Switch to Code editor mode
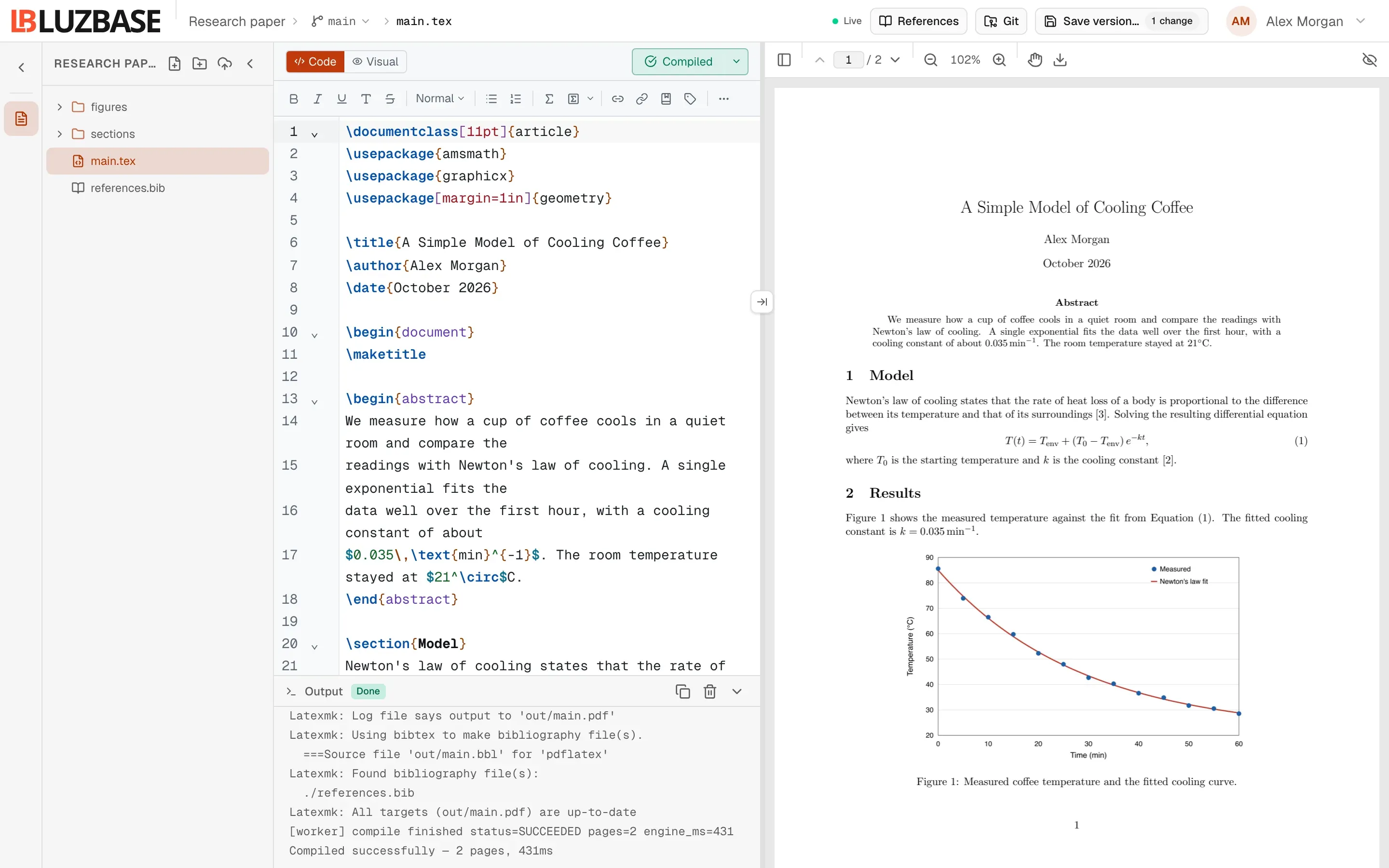The height and width of the screenshot is (868, 1389). coord(315,61)
